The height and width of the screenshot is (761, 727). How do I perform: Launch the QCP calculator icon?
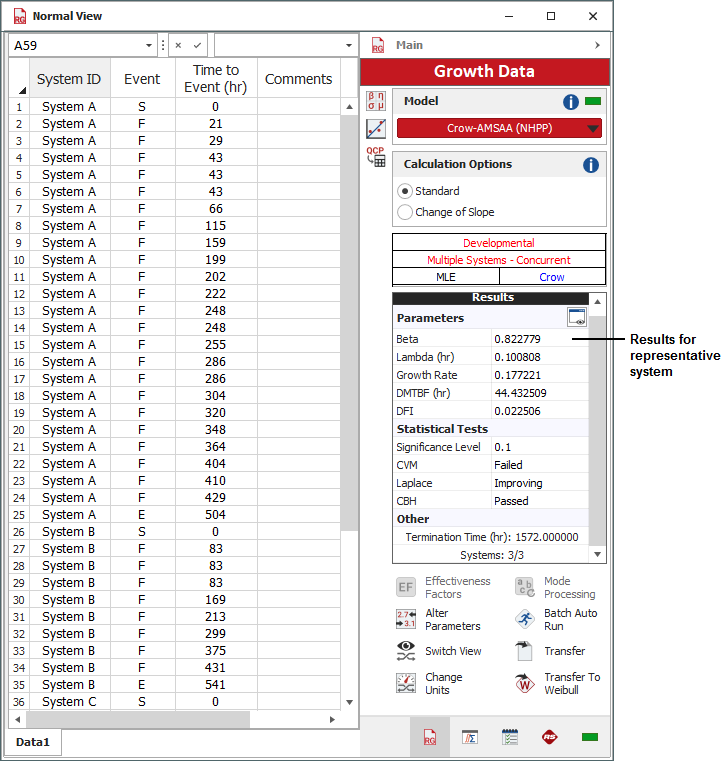[x=376, y=157]
